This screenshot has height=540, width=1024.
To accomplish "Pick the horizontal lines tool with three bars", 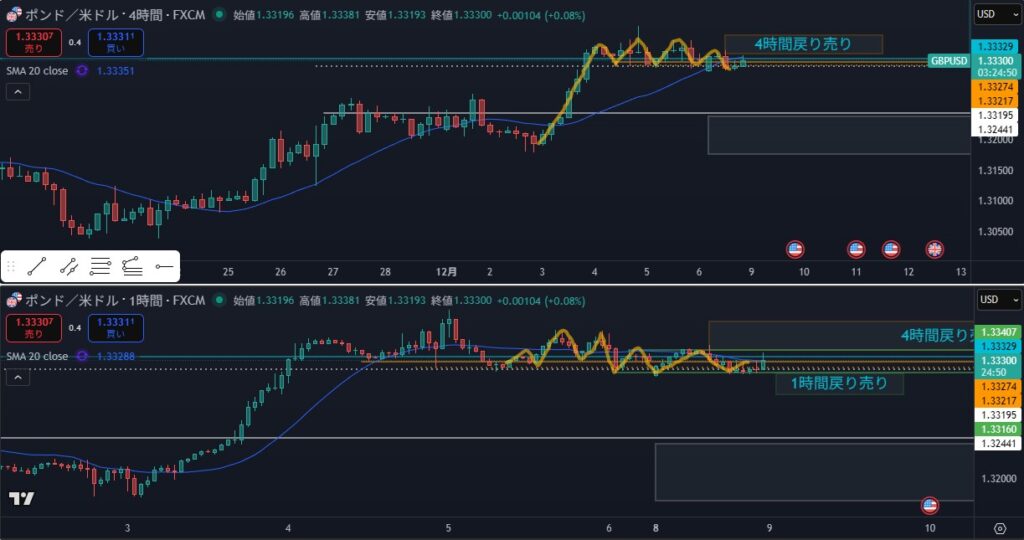I will (100, 266).
